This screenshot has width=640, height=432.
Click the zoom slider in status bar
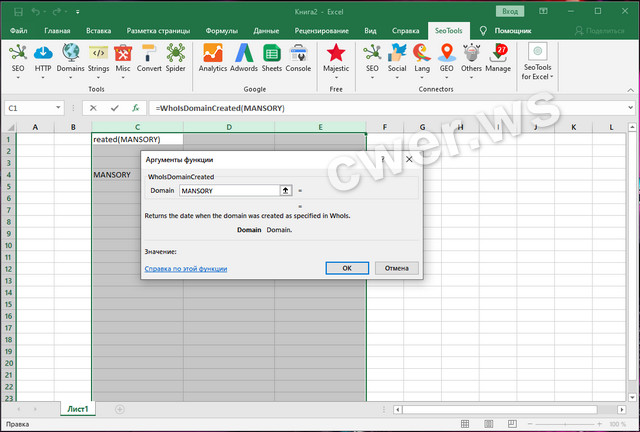pyautogui.click(x=565, y=424)
